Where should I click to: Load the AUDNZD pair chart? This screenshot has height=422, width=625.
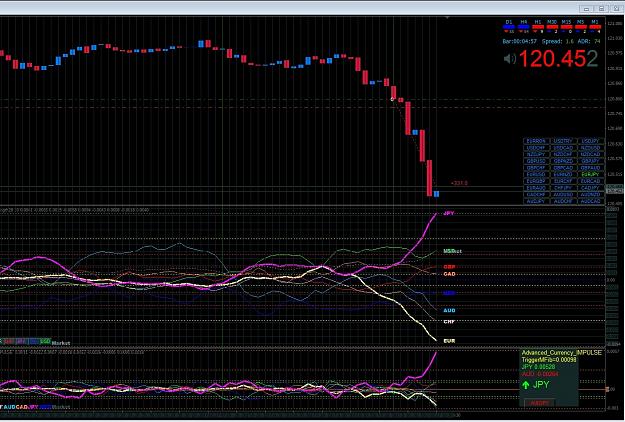click(591, 194)
